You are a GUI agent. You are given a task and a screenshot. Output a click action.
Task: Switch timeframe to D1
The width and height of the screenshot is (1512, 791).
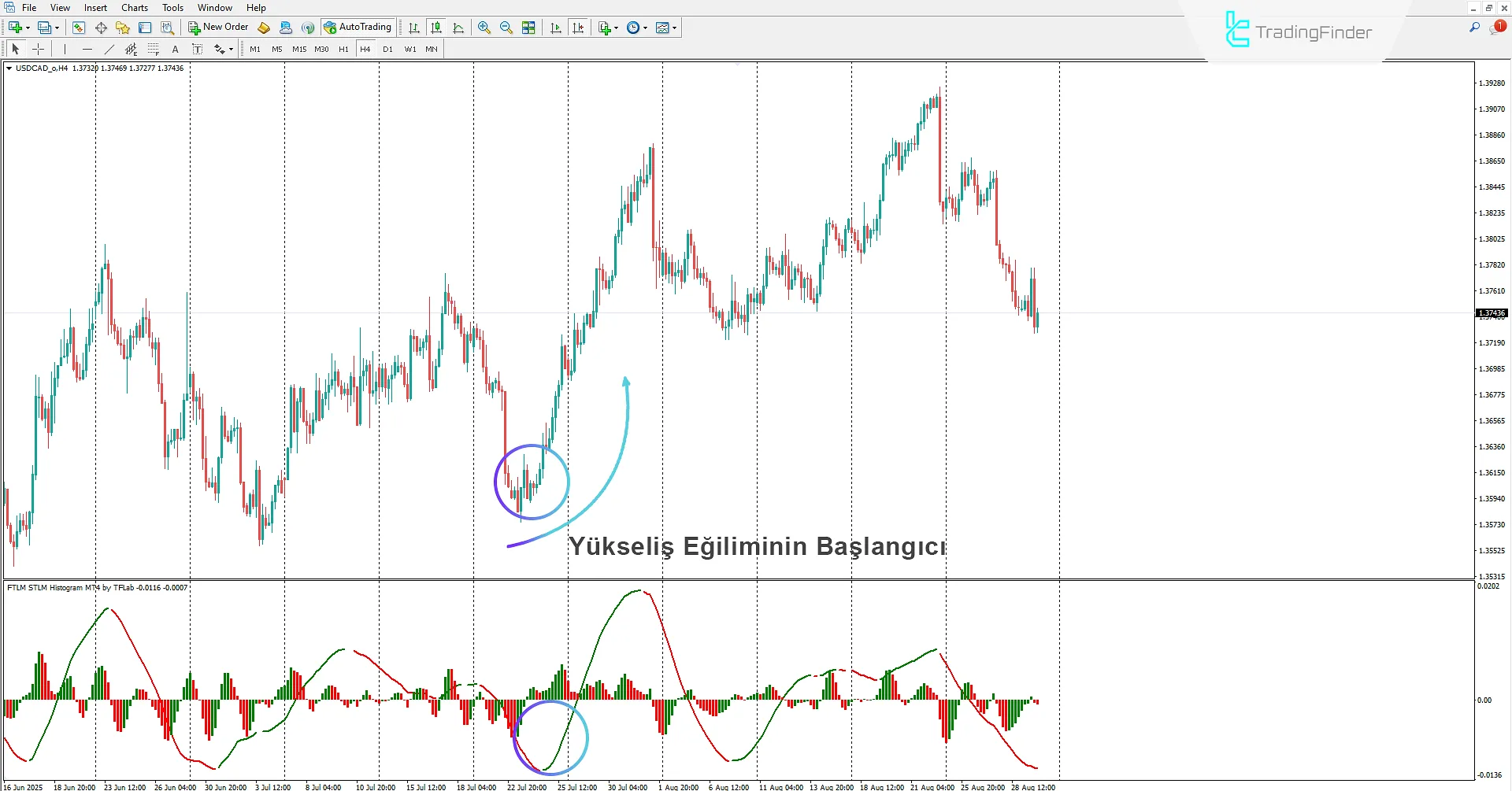(387, 48)
